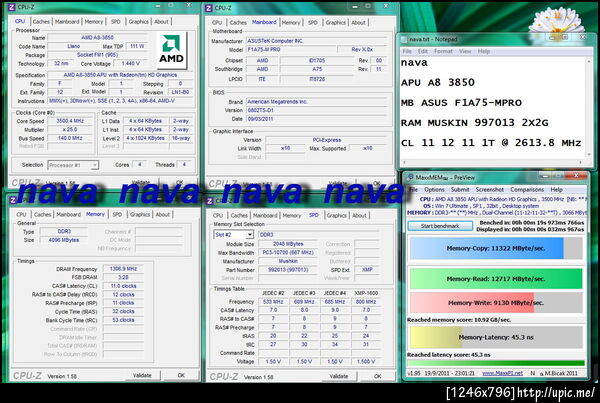Screen dimensions: 600x403
Task: Click the Memory-Copy 11322 MByte/sec bar
Action: pos(496,248)
